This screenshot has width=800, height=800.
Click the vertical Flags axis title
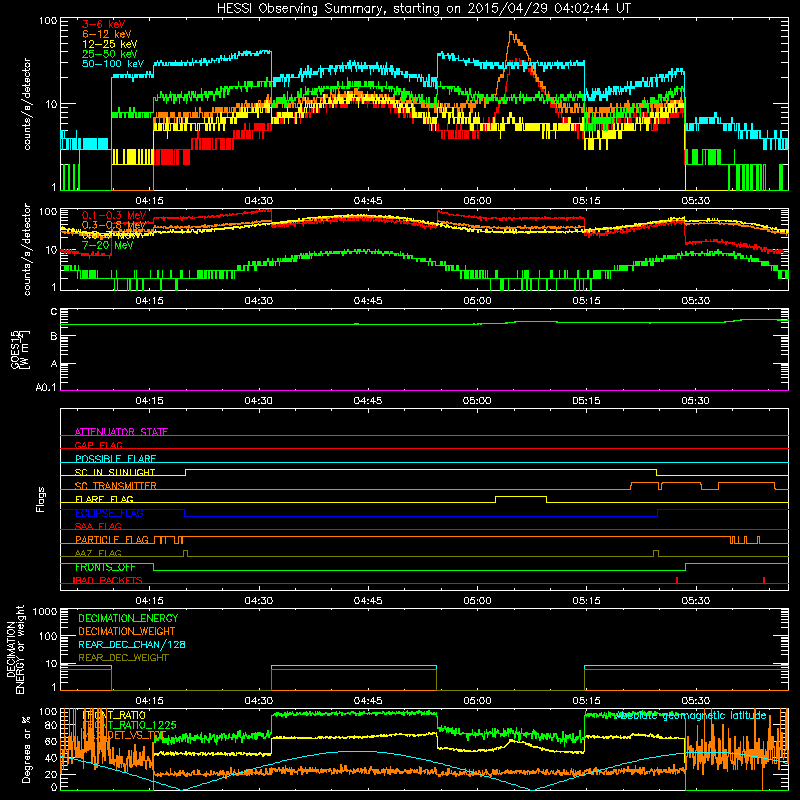coord(41,499)
